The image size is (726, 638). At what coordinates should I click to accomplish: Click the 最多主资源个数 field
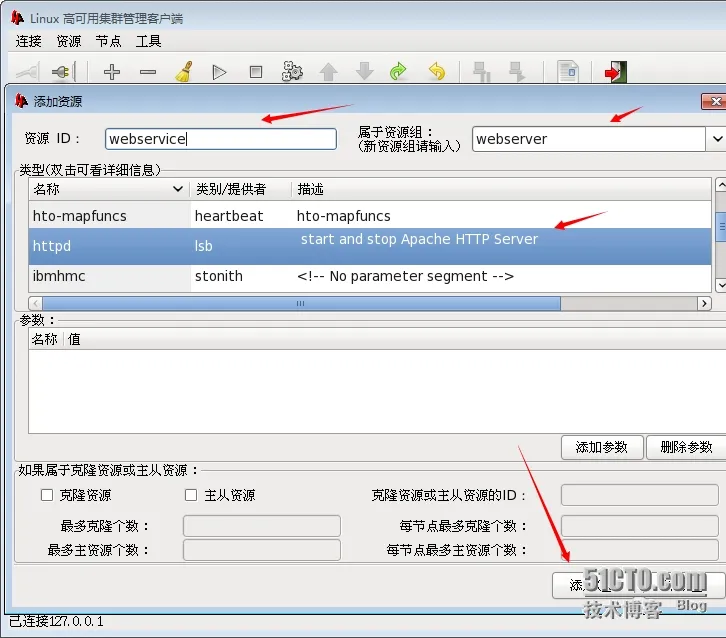(262, 550)
